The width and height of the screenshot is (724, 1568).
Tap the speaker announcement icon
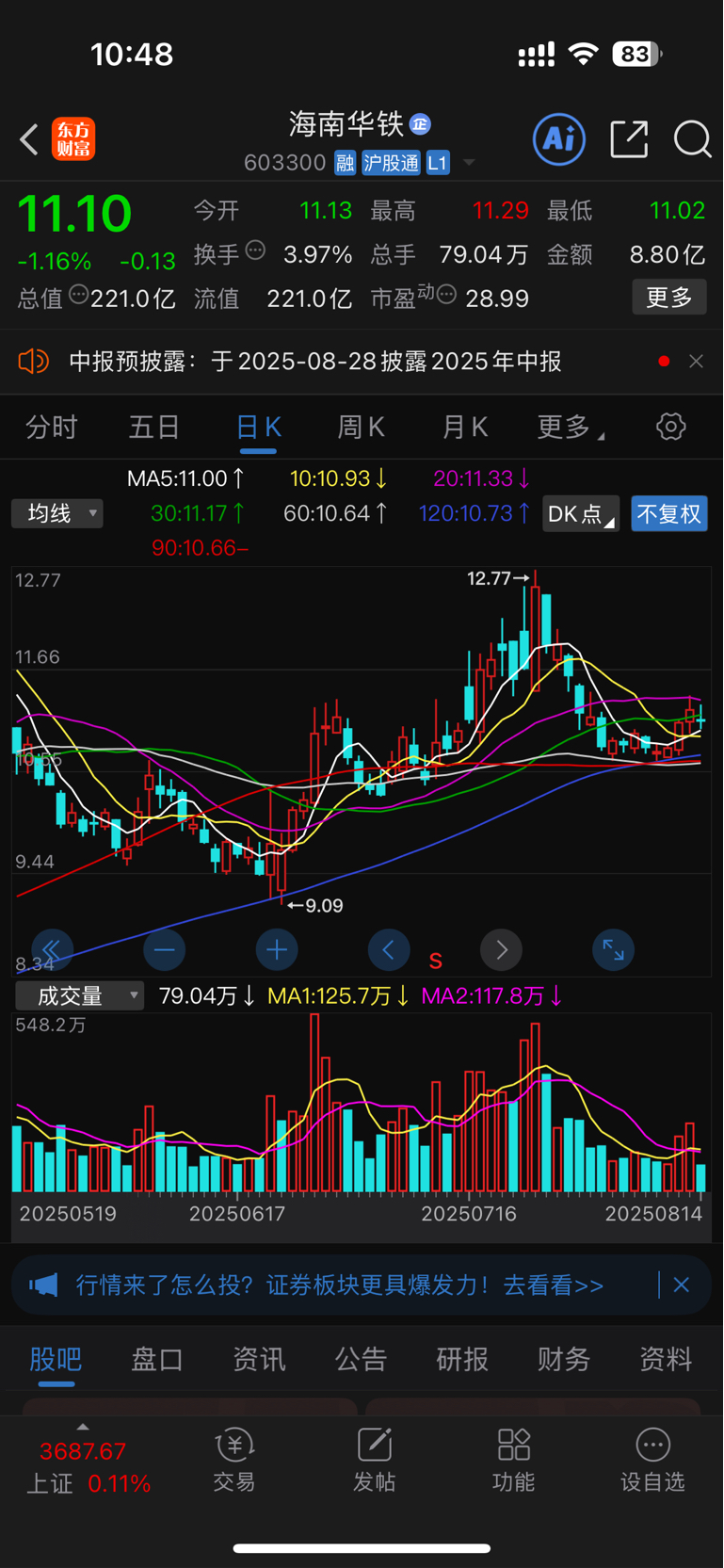tap(33, 362)
